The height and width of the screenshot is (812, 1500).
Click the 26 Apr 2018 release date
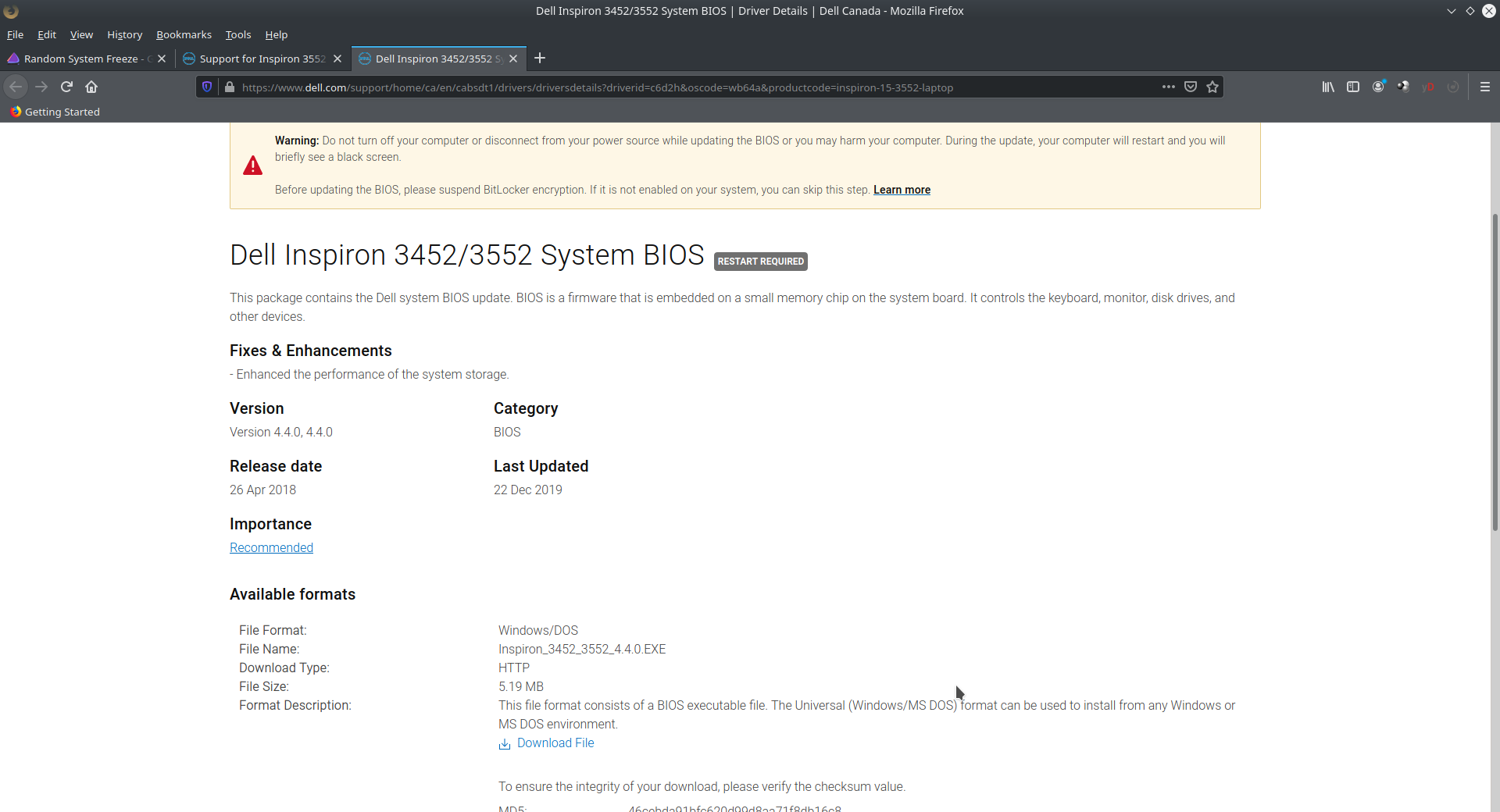click(262, 490)
